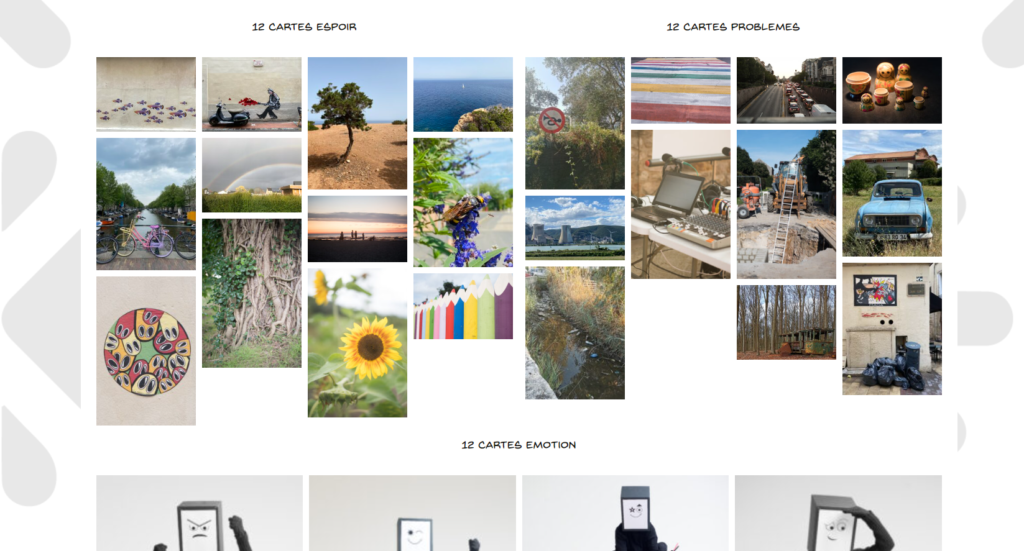Click the rainbow crosswalk stripes photo

tap(680, 90)
